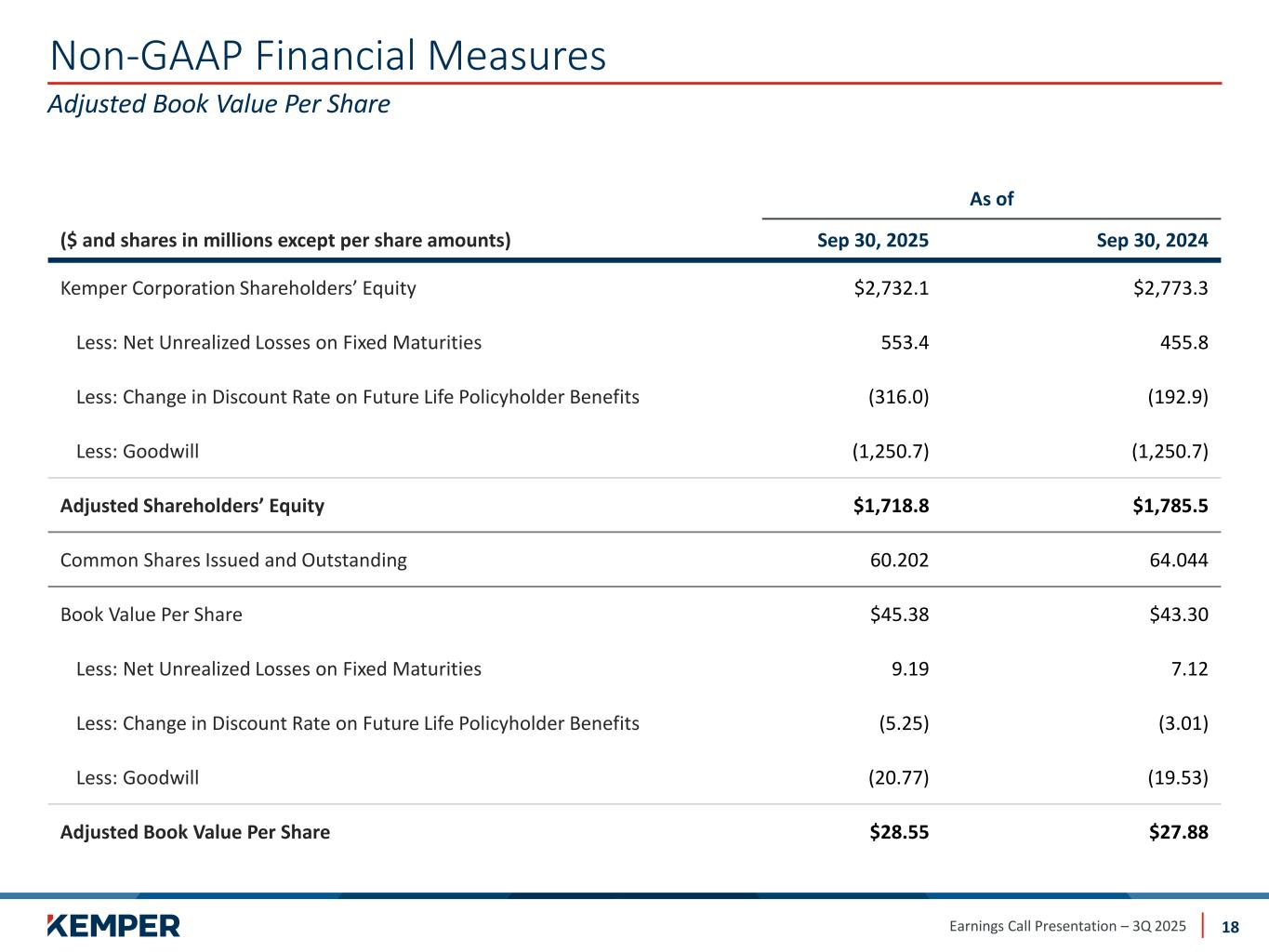Viewport: 1269px width, 952px height.
Task: Click the Sep 30, 2025 column header
Action: (872, 241)
